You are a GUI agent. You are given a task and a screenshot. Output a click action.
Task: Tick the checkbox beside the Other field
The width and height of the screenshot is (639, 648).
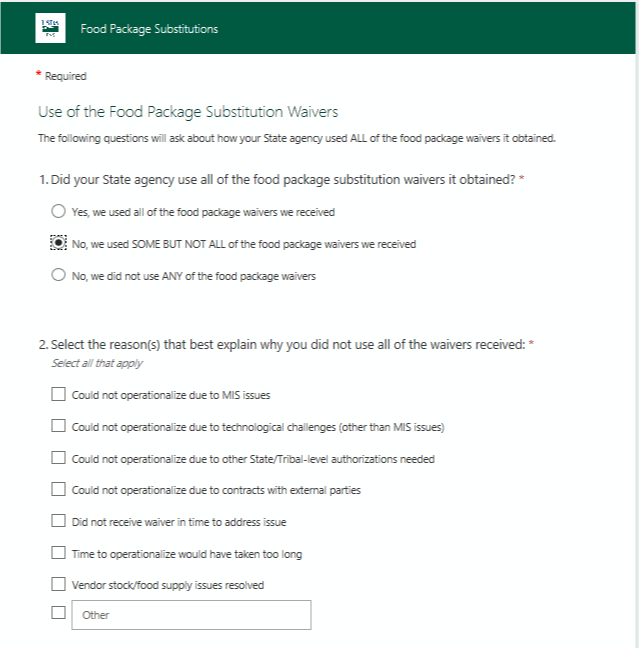[x=58, y=613]
